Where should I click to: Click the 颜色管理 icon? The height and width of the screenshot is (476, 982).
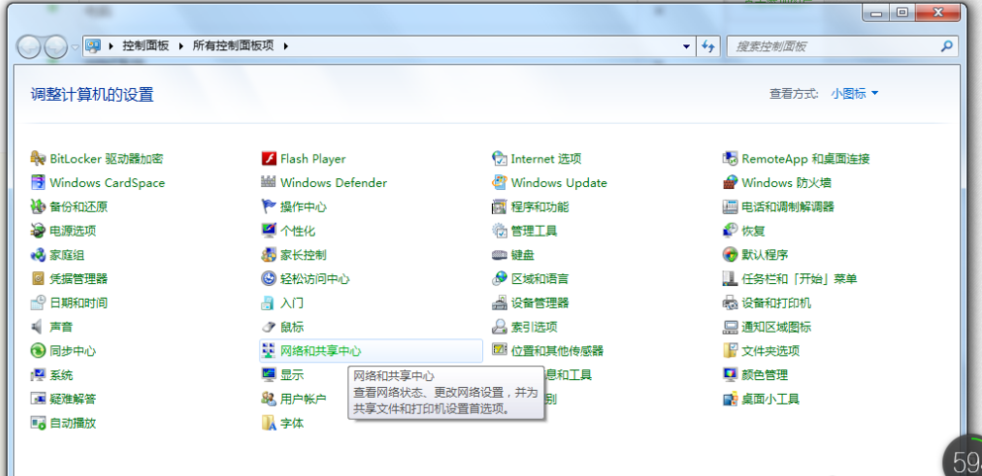tap(731, 375)
